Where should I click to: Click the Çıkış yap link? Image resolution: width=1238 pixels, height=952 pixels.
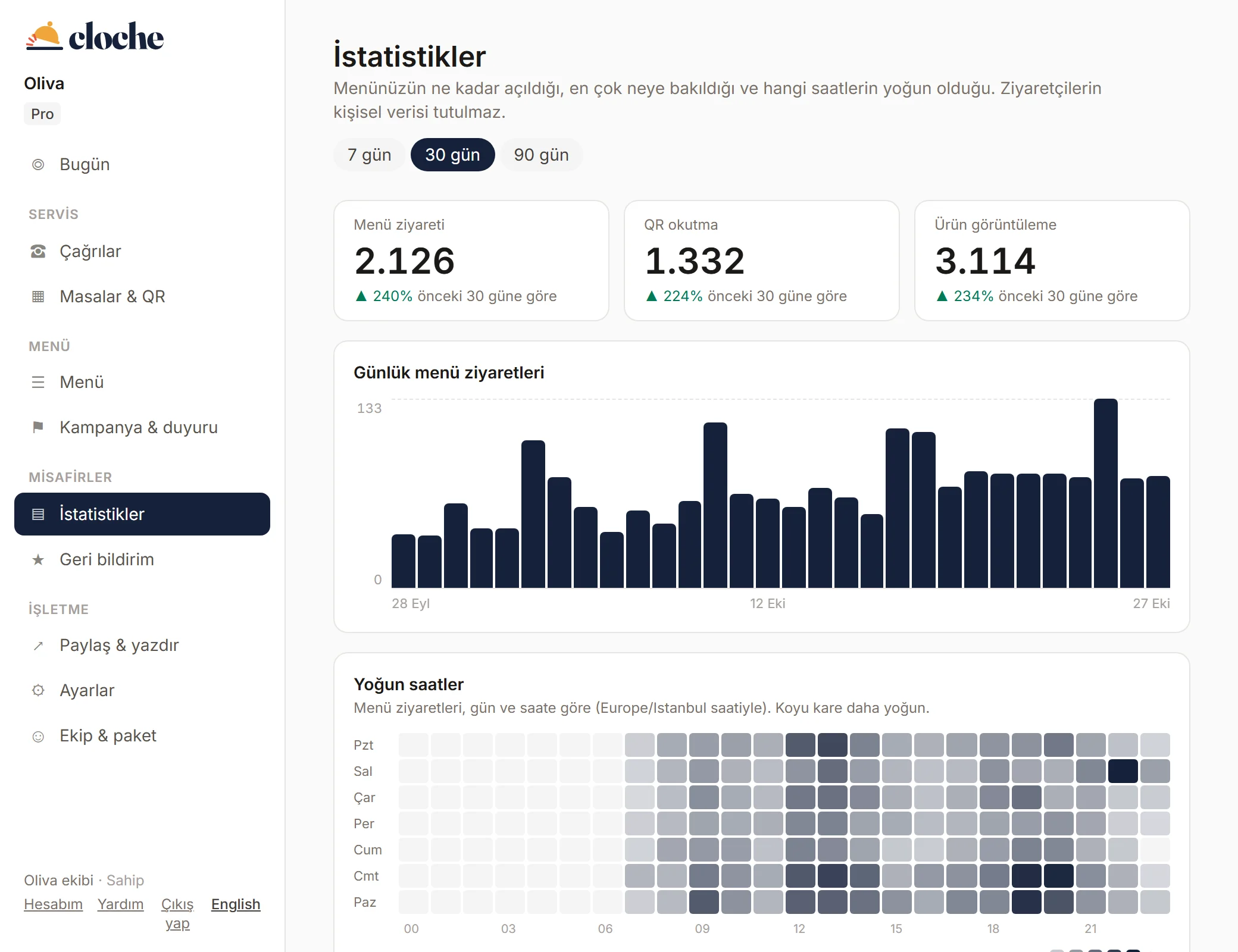point(177,914)
